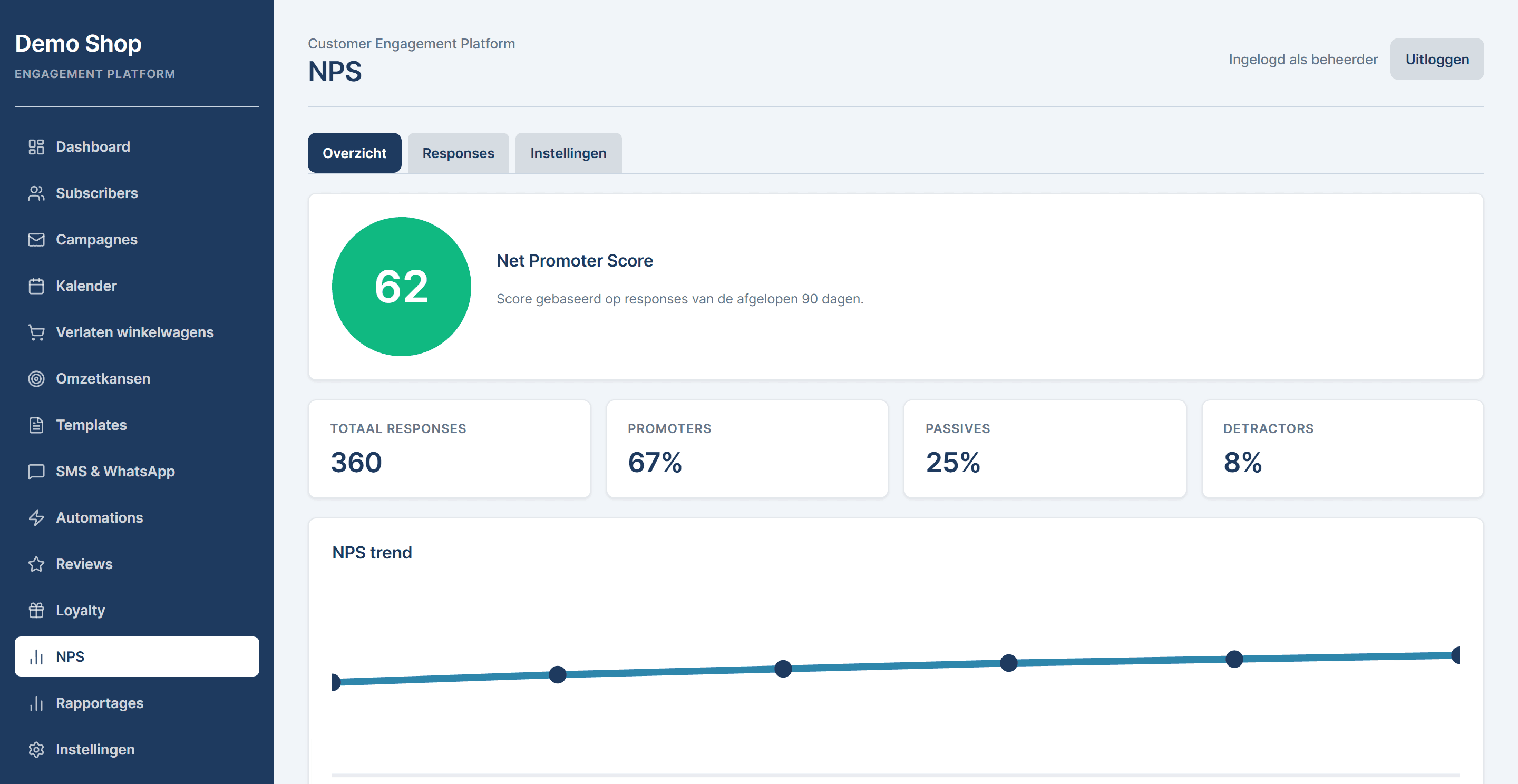Click the NPS bar chart icon

pos(36,657)
